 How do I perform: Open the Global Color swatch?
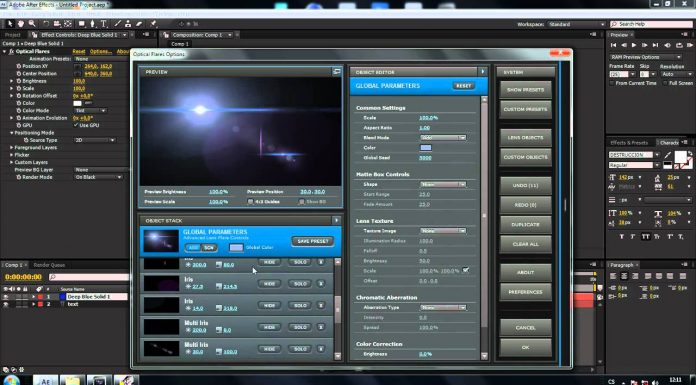click(236, 248)
